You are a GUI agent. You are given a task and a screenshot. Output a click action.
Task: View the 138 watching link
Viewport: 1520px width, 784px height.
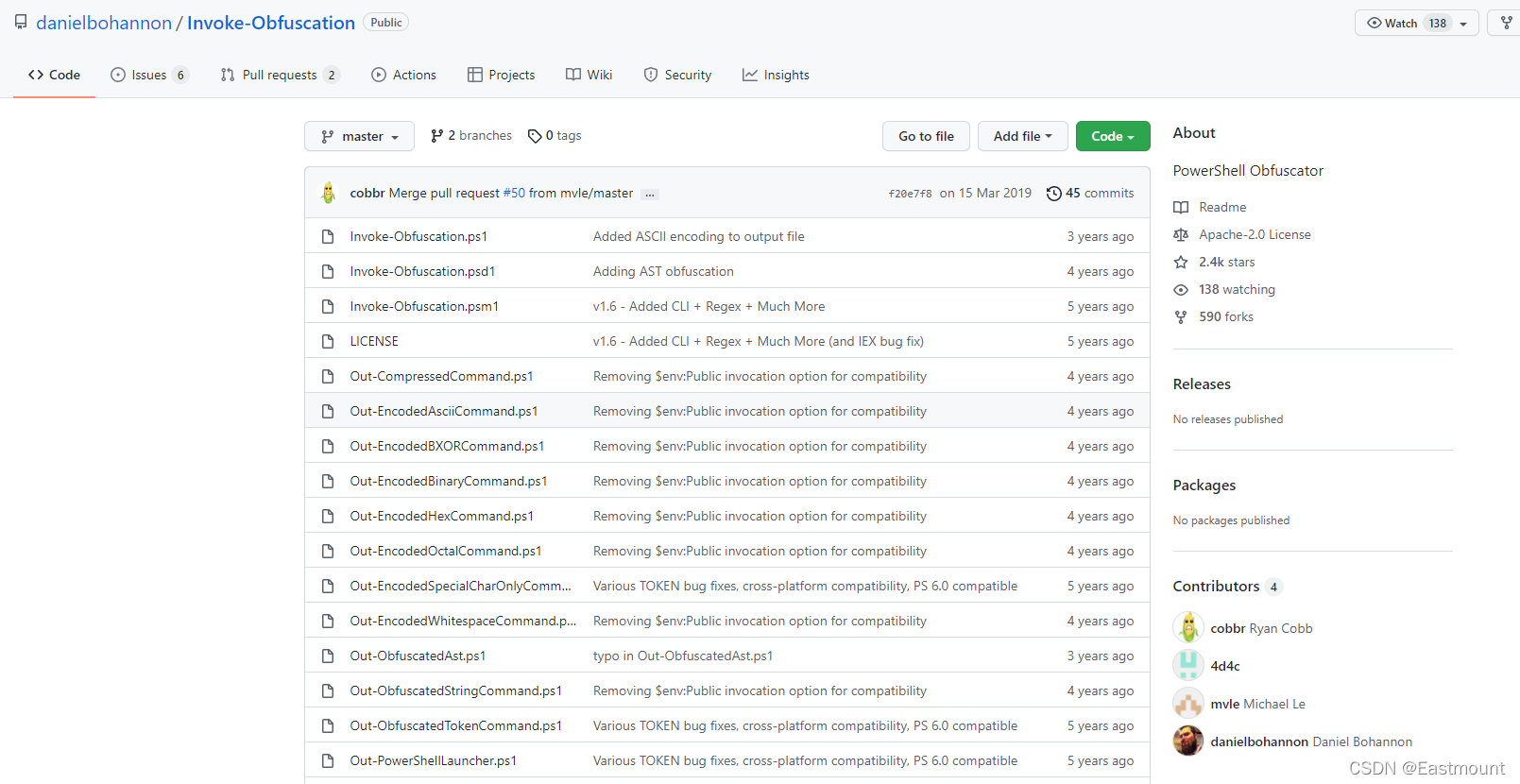tap(1224, 289)
